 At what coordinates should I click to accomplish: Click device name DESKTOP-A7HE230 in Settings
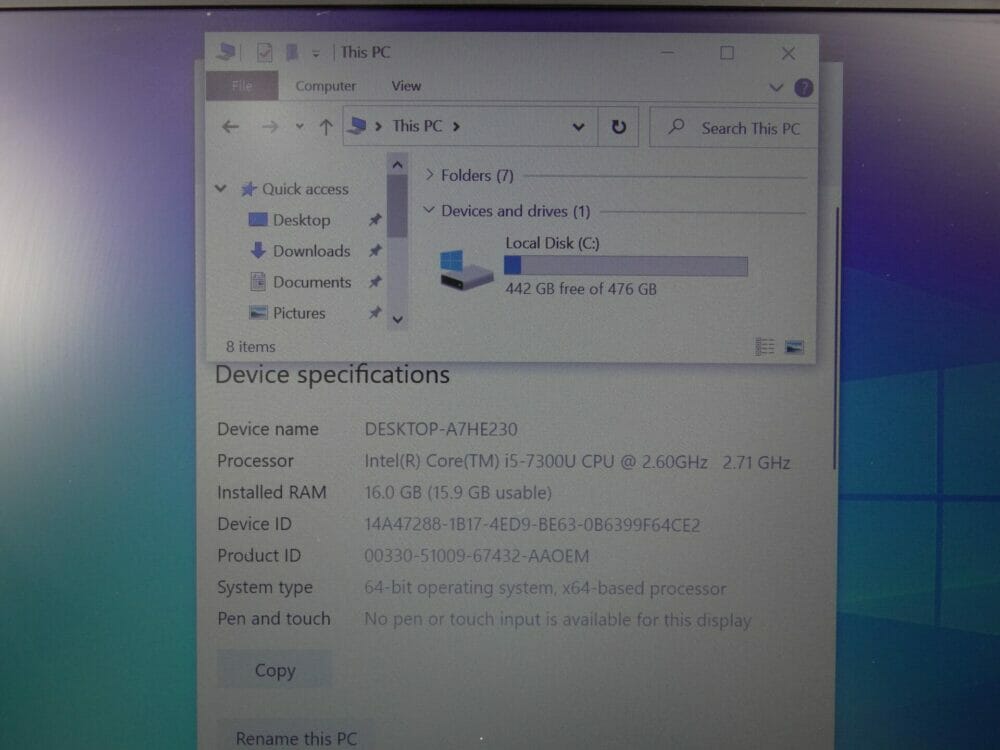pyautogui.click(x=441, y=429)
